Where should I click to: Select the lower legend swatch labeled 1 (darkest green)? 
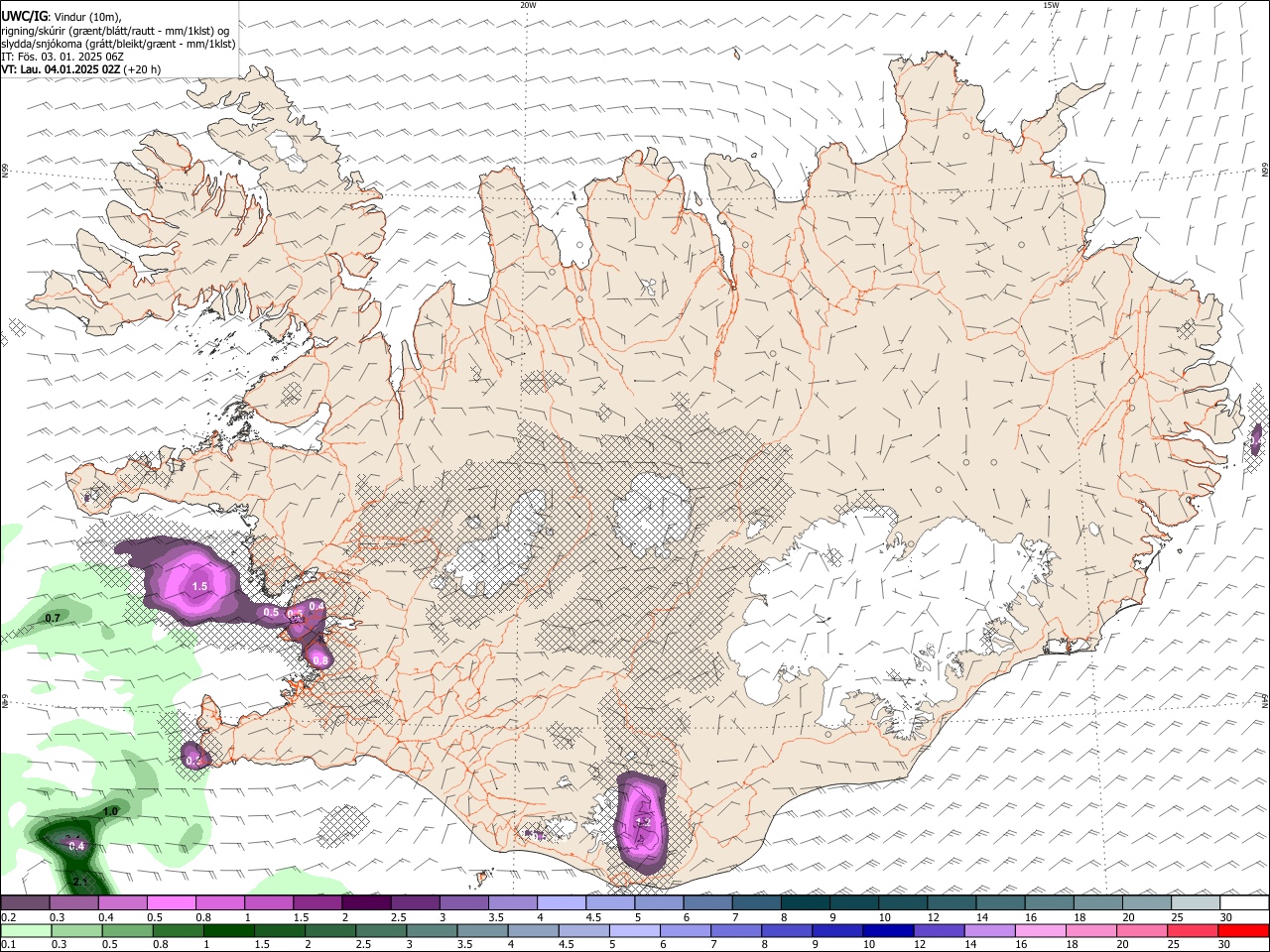click(x=228, y=930)
